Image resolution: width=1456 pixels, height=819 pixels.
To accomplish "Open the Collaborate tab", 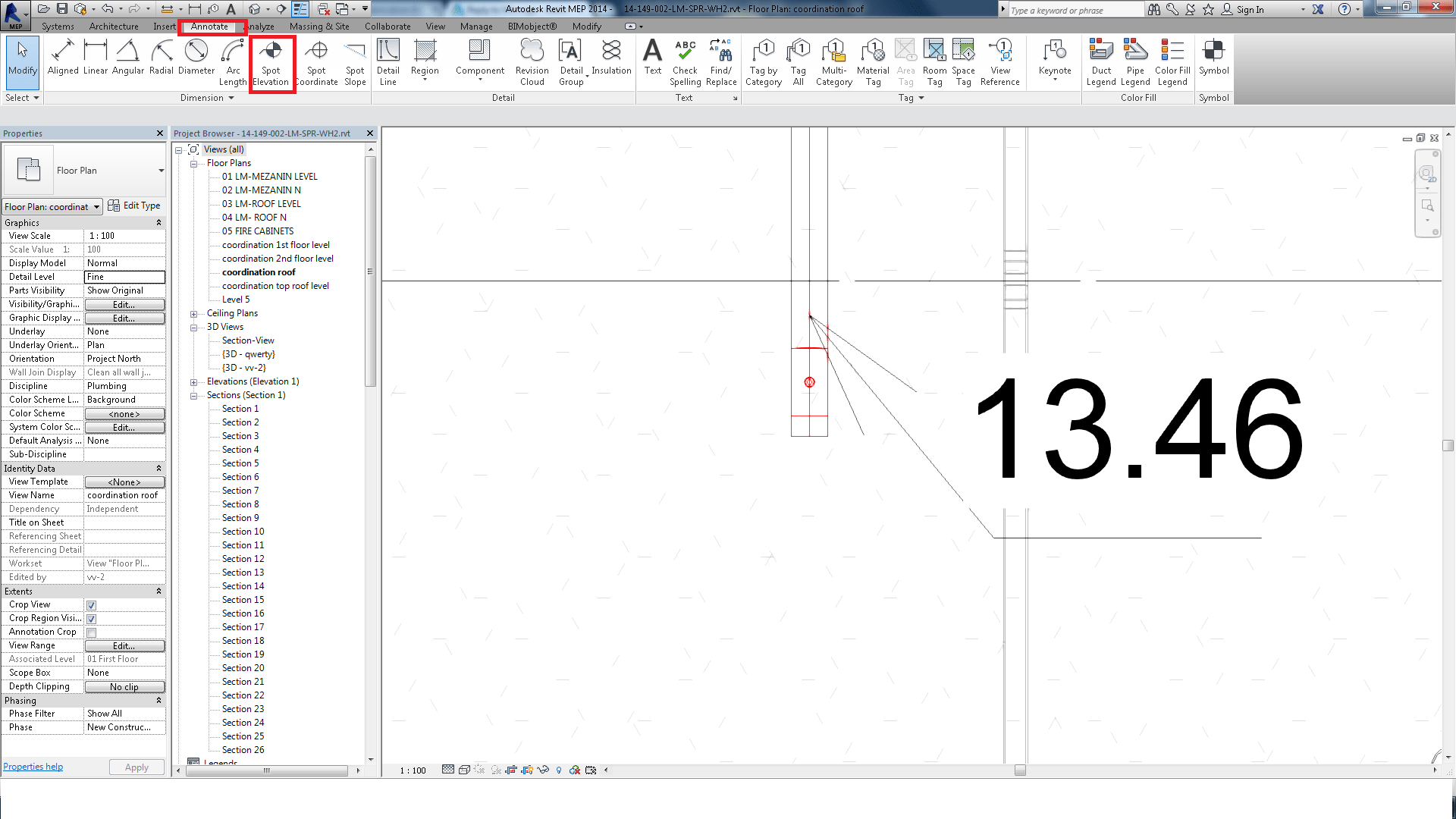I will point(388,26).
